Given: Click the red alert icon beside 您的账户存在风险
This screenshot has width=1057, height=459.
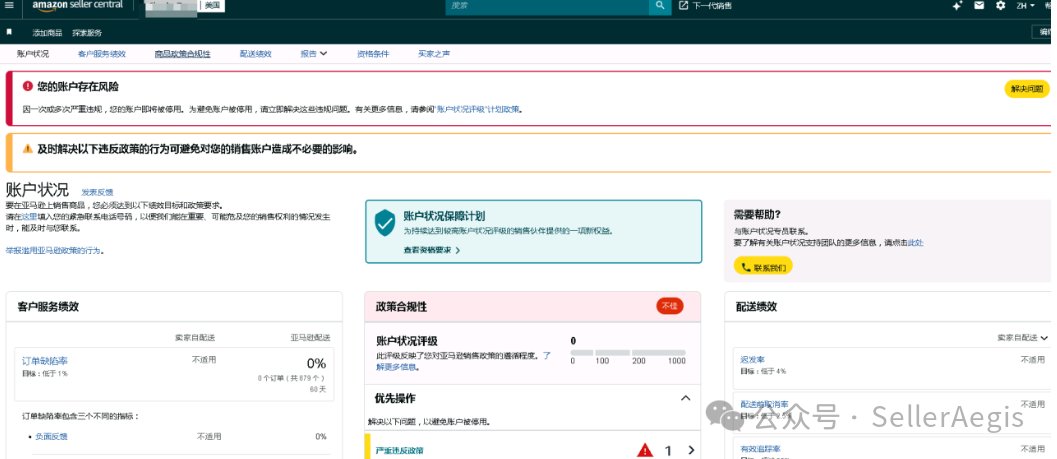Looking at the screenshot, I should click(28, 86).
